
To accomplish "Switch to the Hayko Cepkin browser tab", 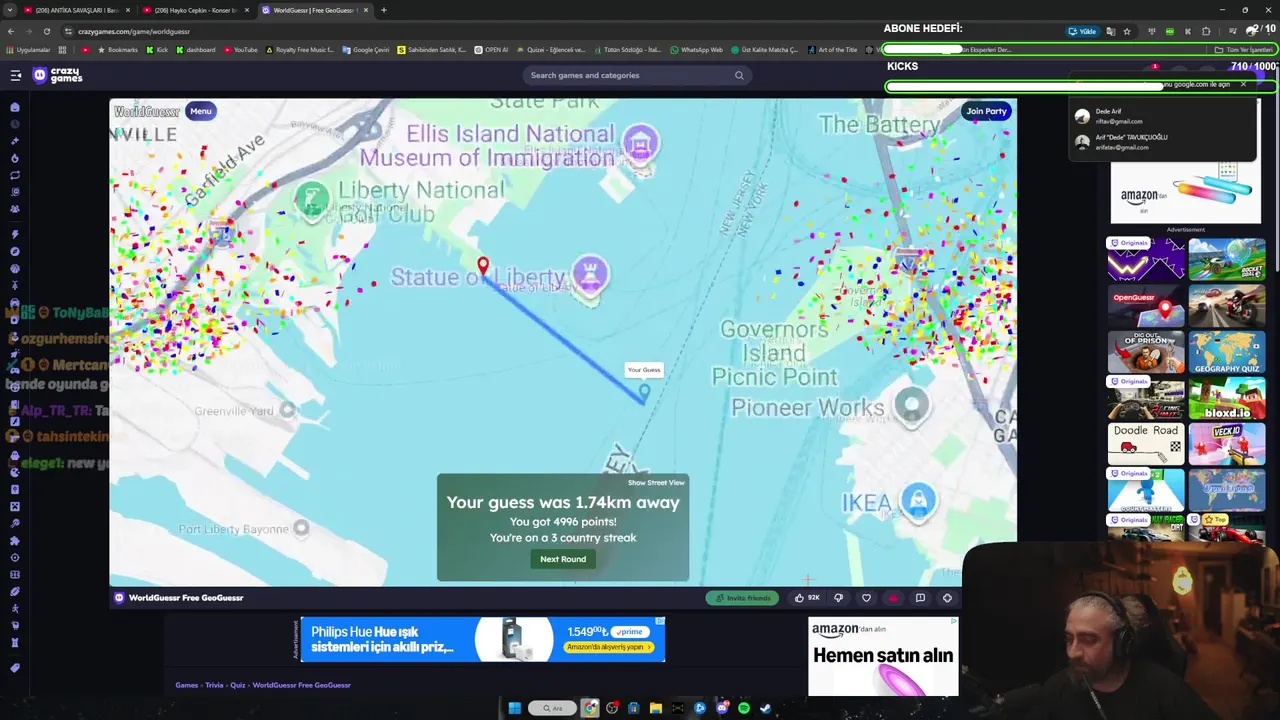I will point(197,10).
